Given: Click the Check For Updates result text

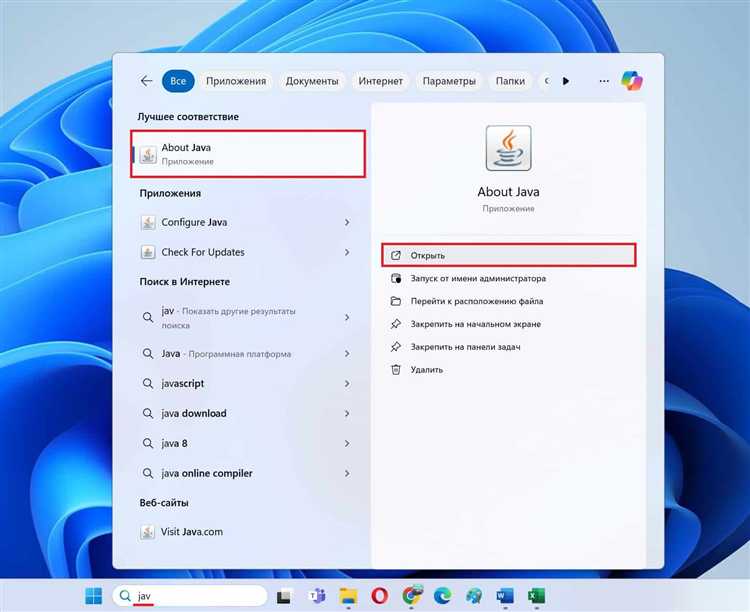Looking at the screenshot, I should click(x=203, y=252).
